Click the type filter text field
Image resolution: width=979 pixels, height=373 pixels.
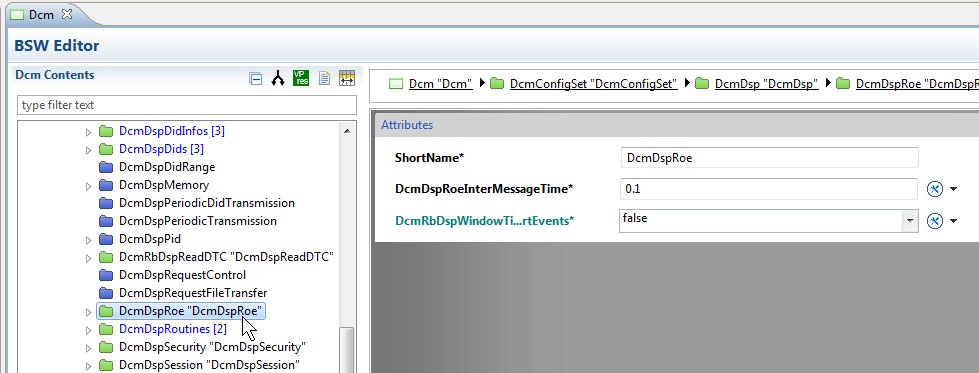pyautogui.click(x=187, y=105)
